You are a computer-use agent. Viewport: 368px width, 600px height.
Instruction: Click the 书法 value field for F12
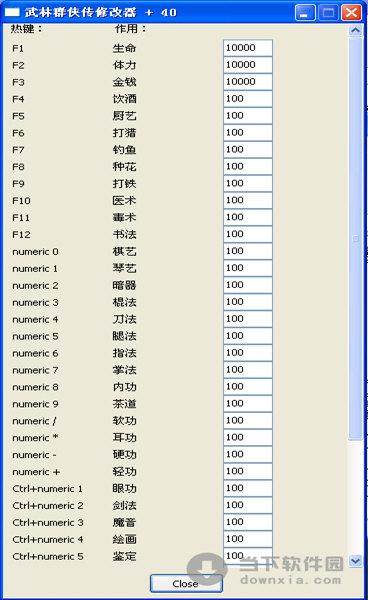click(x=248, y=234)
